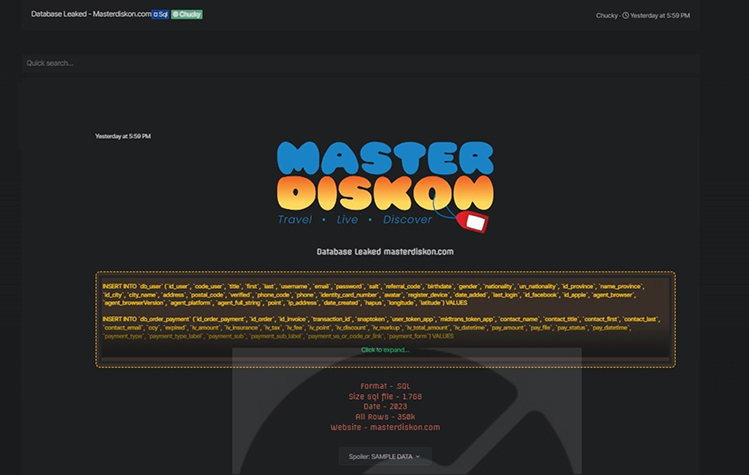Click 'Database Leaked masterdiskon.com' caption text

click(x=385, y=252)
